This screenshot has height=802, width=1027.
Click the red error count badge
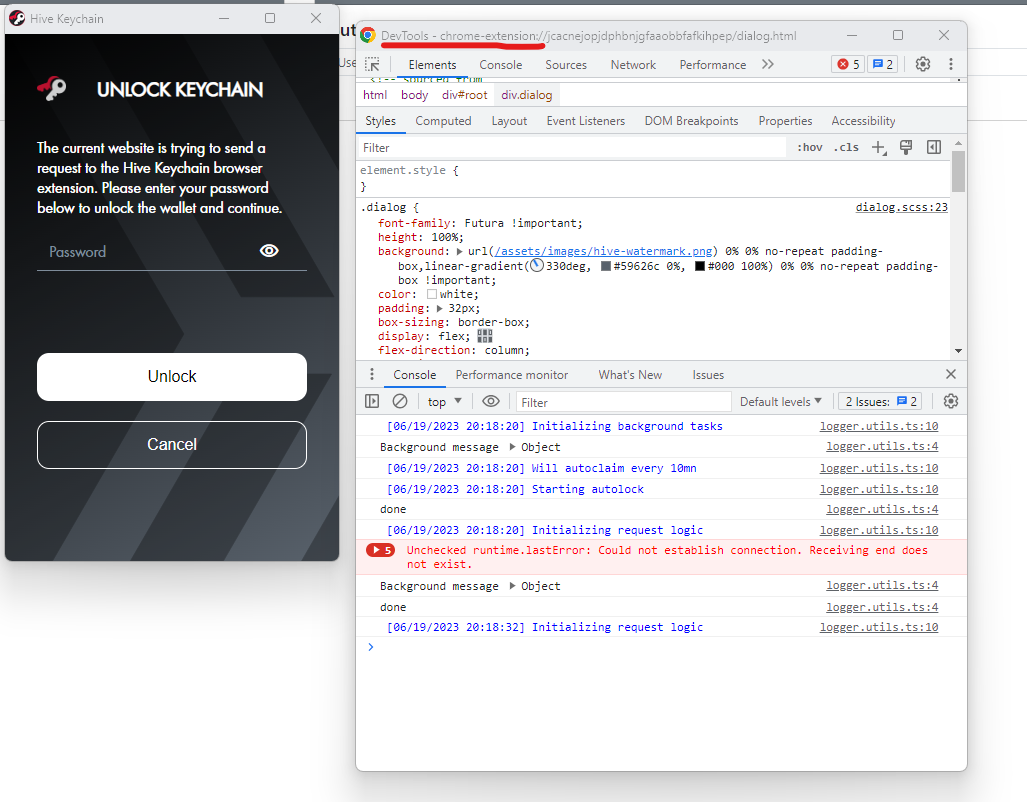[848, 64]
